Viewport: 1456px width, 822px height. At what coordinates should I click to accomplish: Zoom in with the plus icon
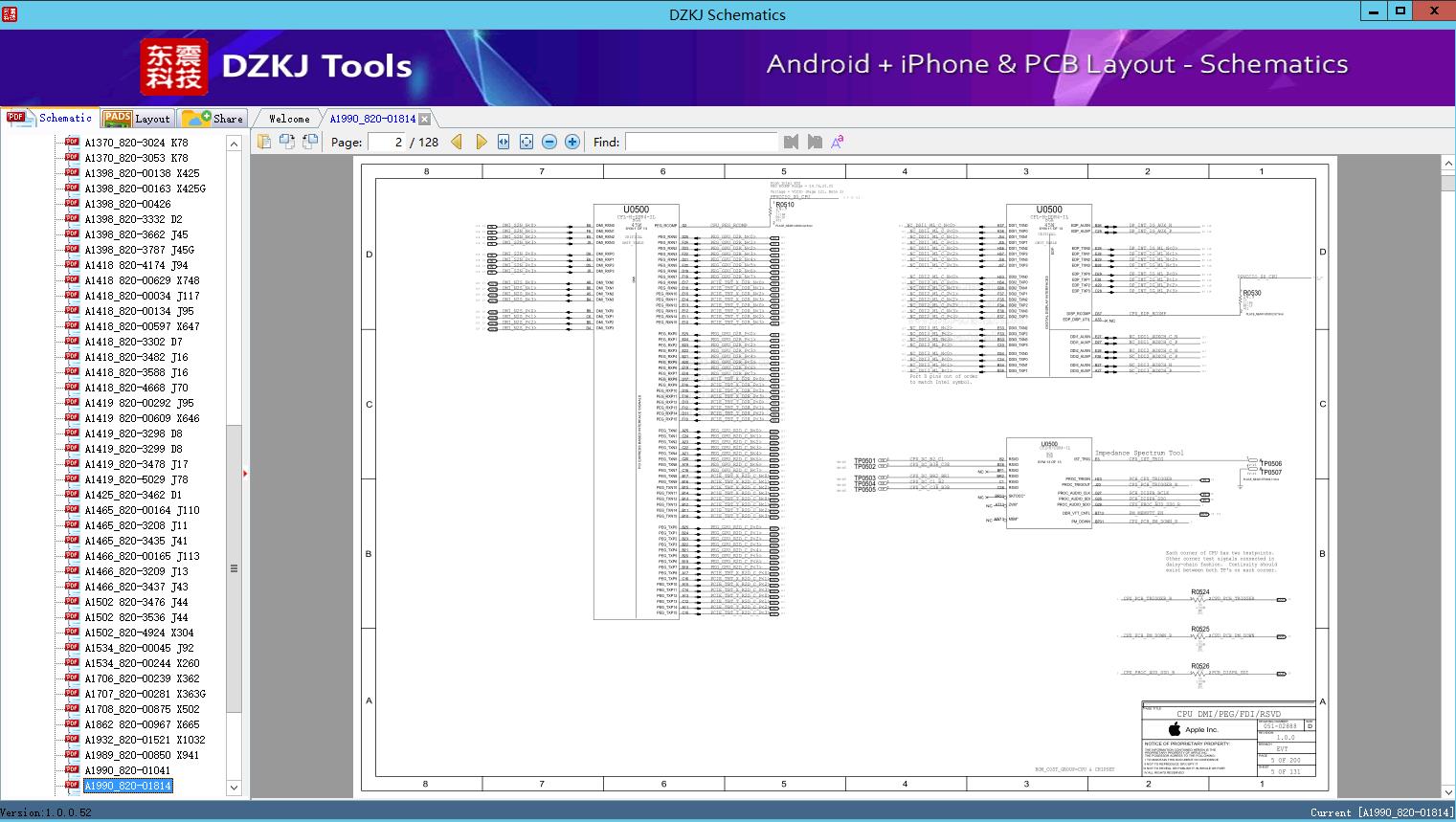(572, 142)
